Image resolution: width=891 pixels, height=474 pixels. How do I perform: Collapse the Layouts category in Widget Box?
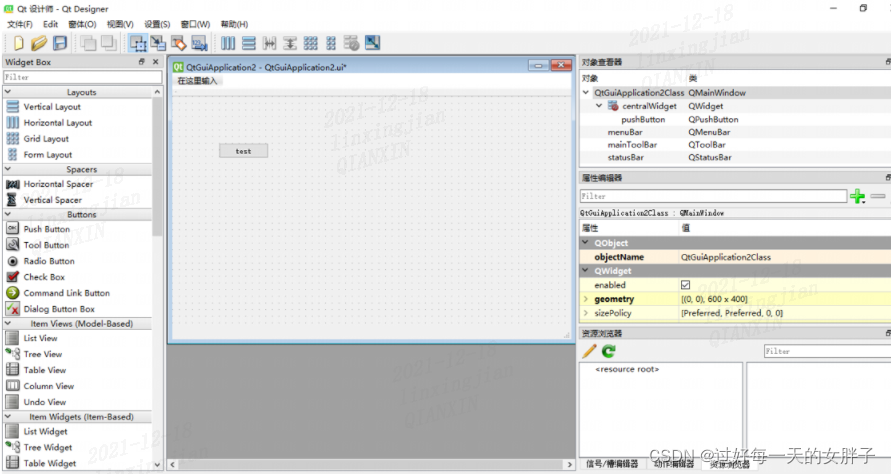click(8, 92)
